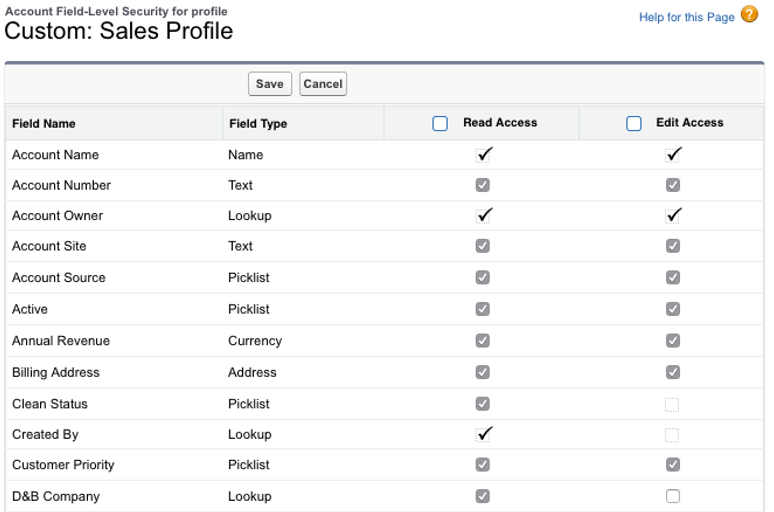774x512 pixels.
Task: Toggle the Edit Access select-all checkbox
Action: (x=634, y=123)
